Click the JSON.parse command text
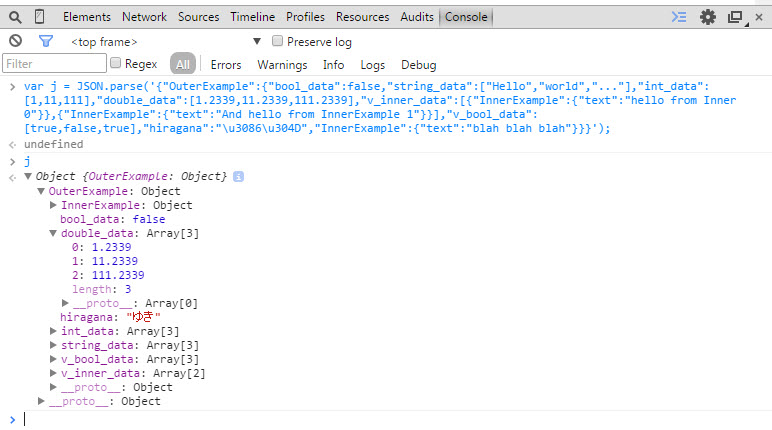 (380, 107)
